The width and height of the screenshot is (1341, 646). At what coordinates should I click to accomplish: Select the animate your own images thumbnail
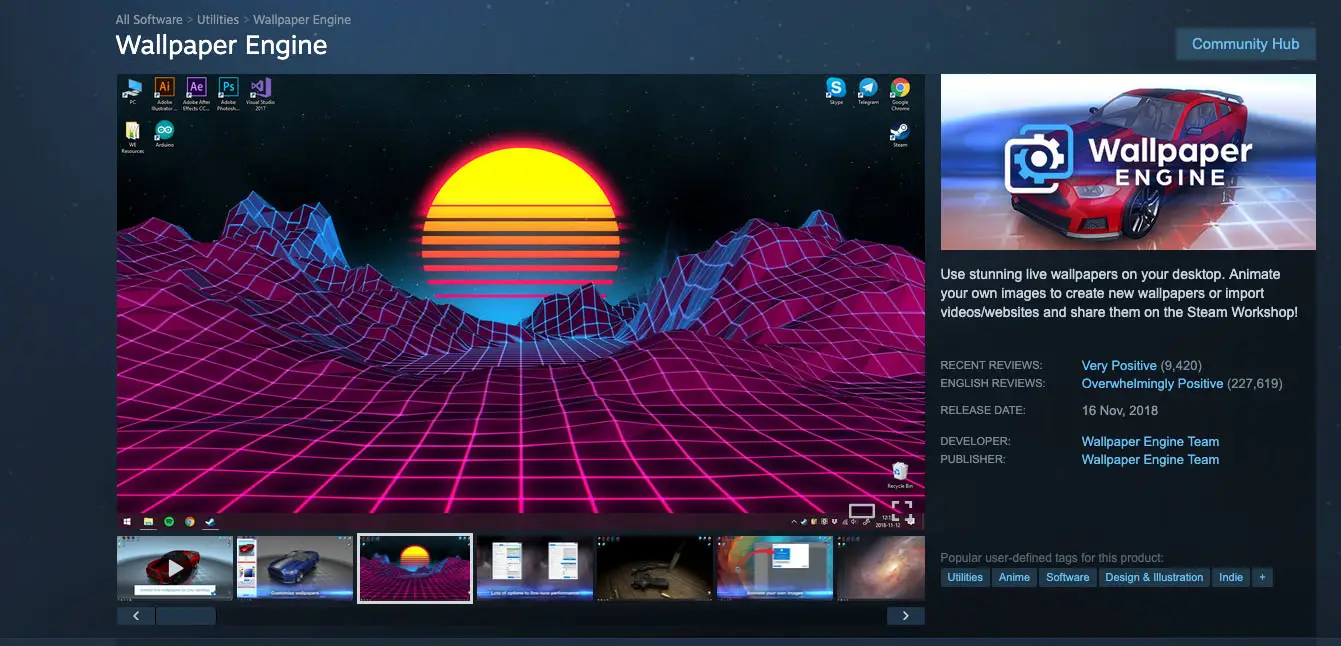point(775,568)
